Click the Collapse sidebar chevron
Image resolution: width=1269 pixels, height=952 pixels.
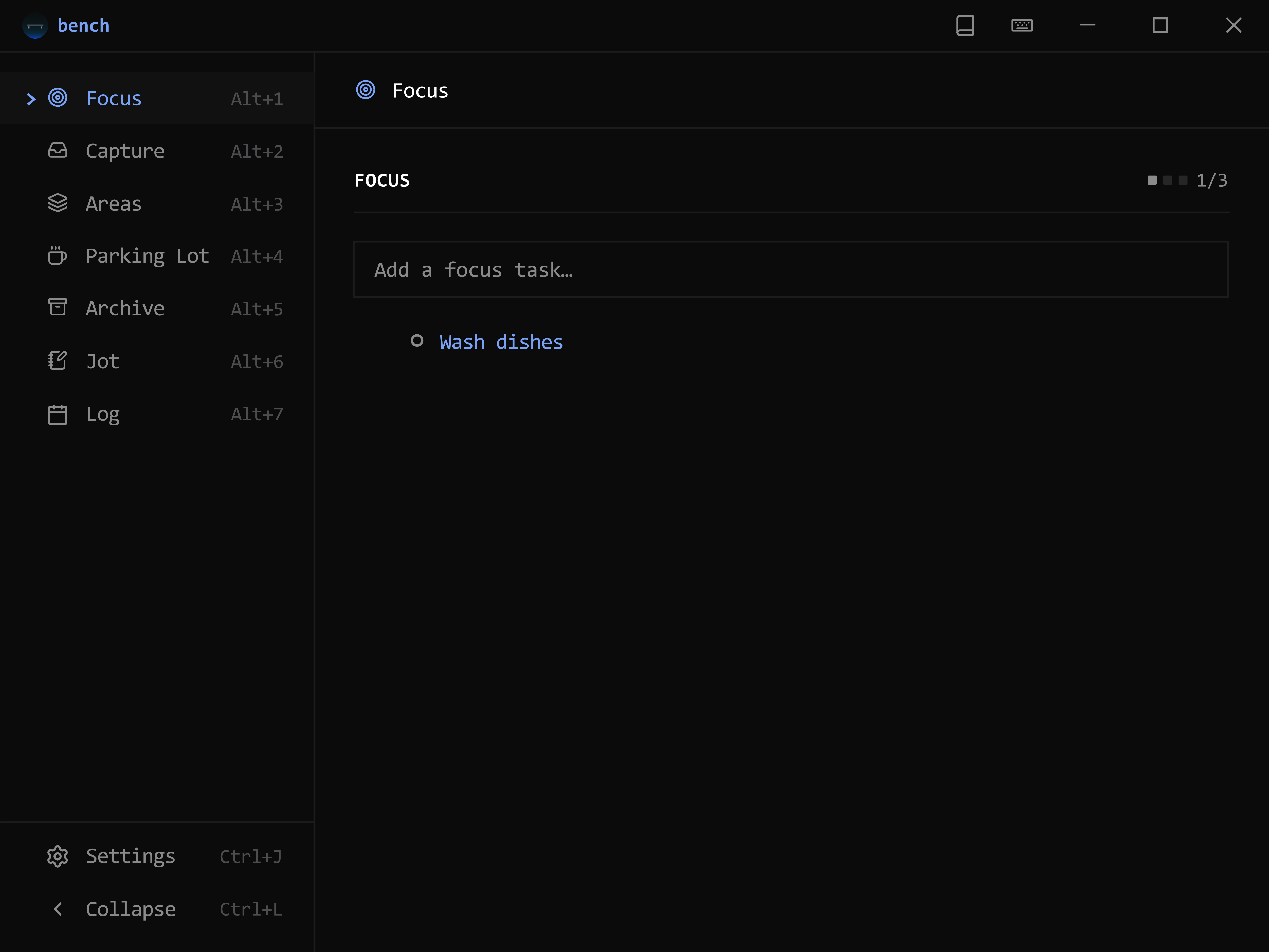[57, 908]
